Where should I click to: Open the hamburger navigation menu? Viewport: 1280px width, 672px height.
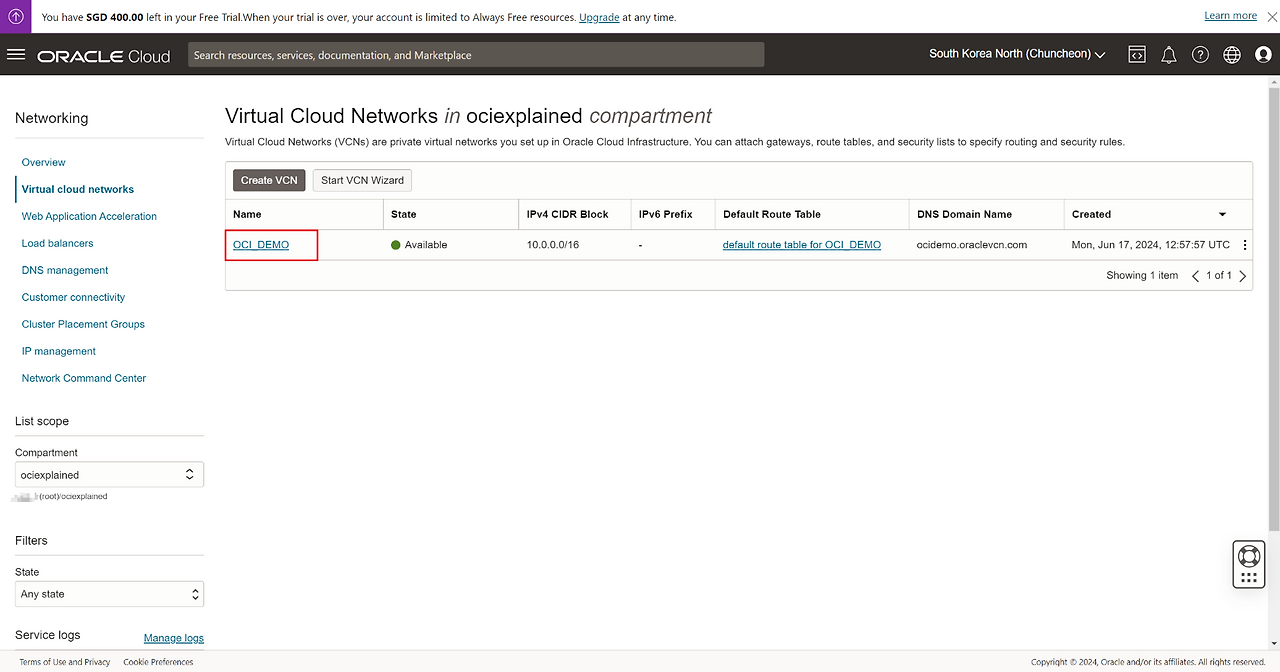pos(16,54)
